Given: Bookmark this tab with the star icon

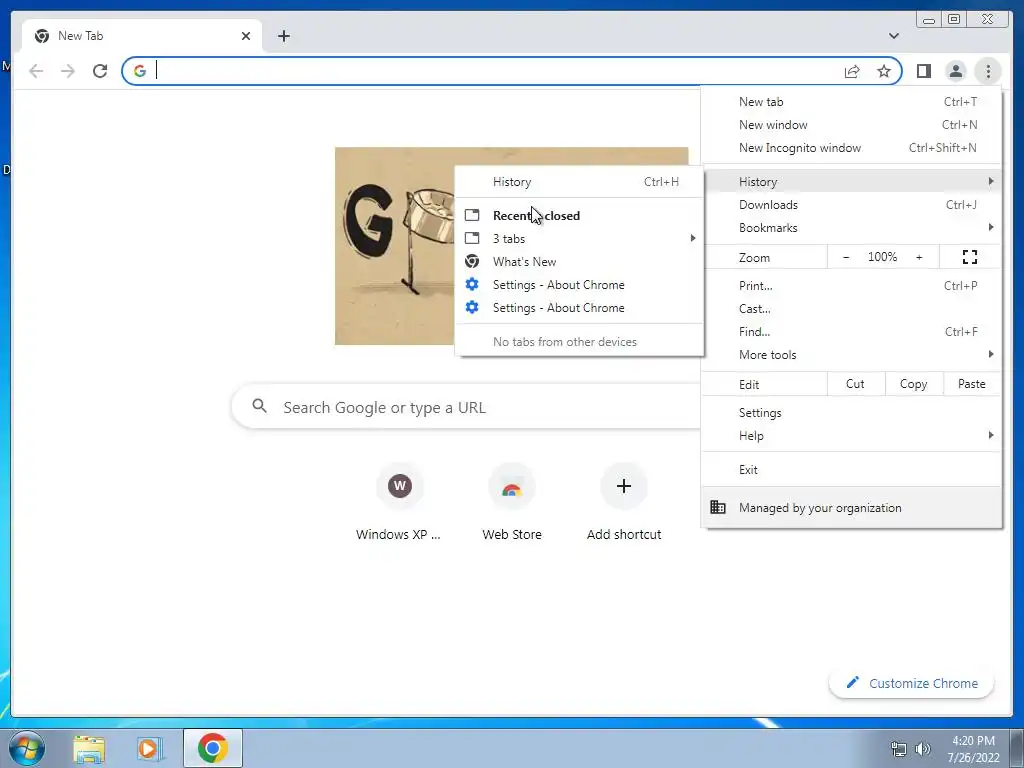Looking at the screenshot, I should [884, 71].
